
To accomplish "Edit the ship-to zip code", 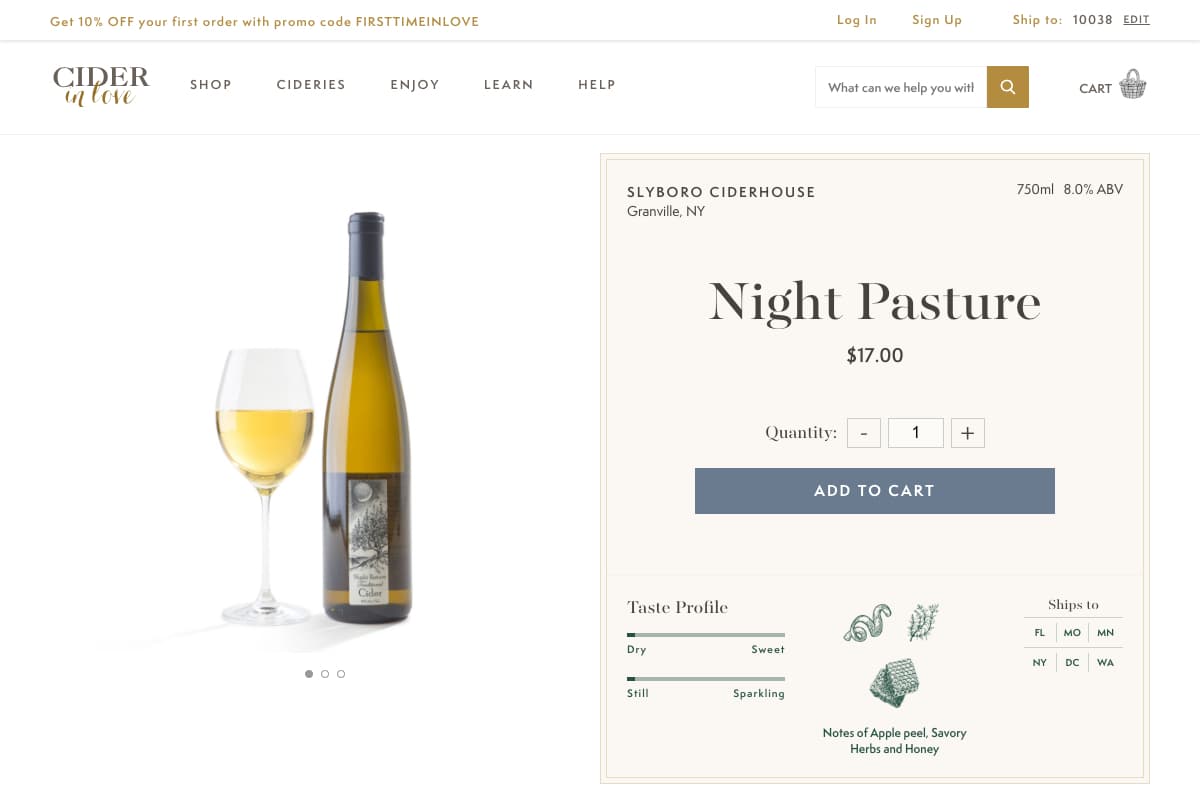I will pos(1136,20).
